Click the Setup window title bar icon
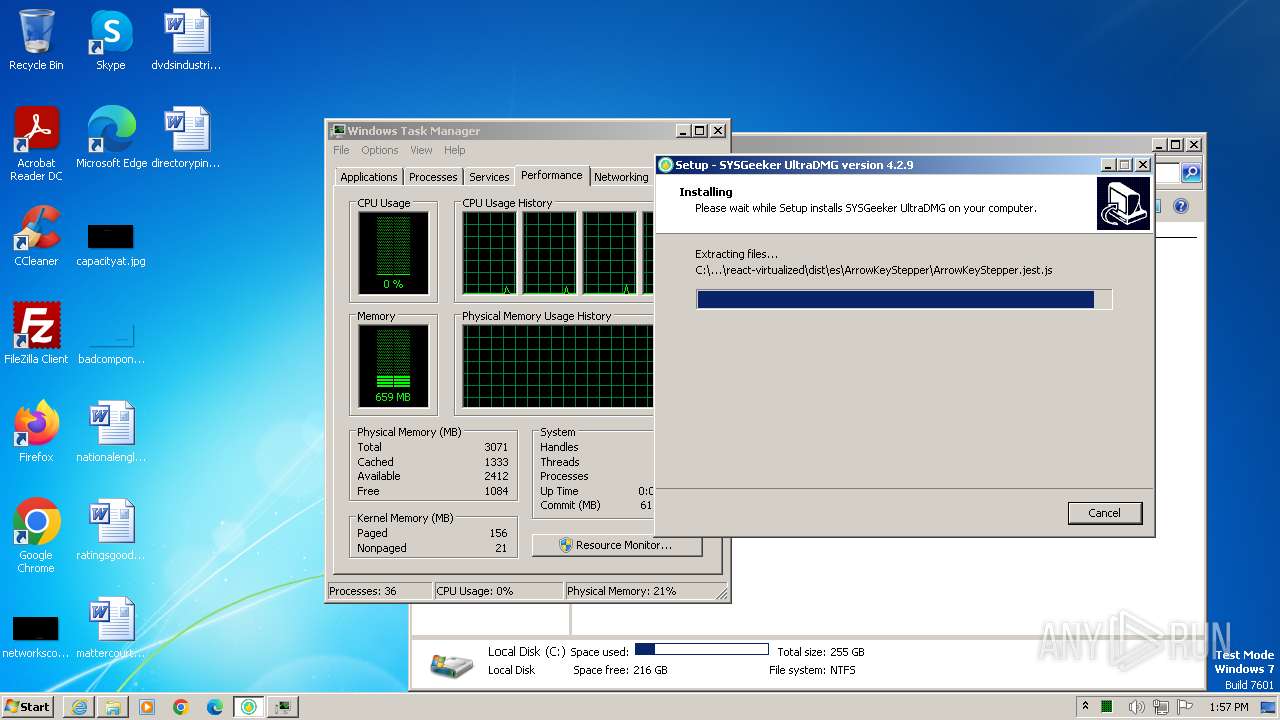 (x=665, y=165)
